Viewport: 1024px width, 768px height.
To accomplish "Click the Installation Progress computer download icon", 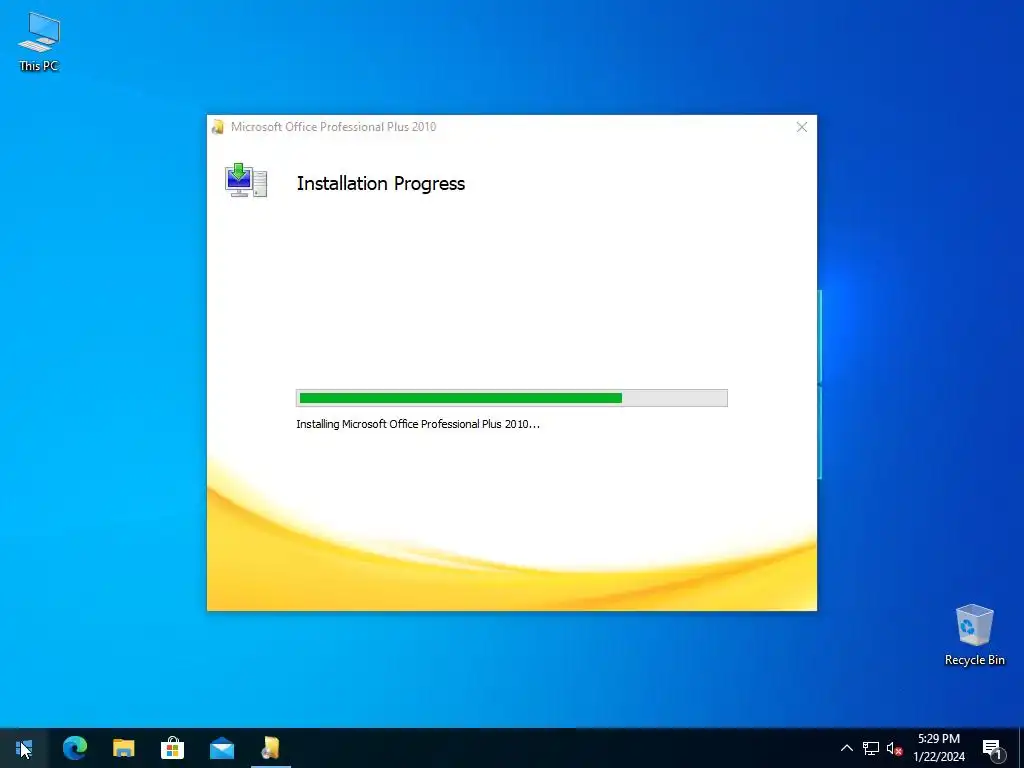I will coord(246,180).
